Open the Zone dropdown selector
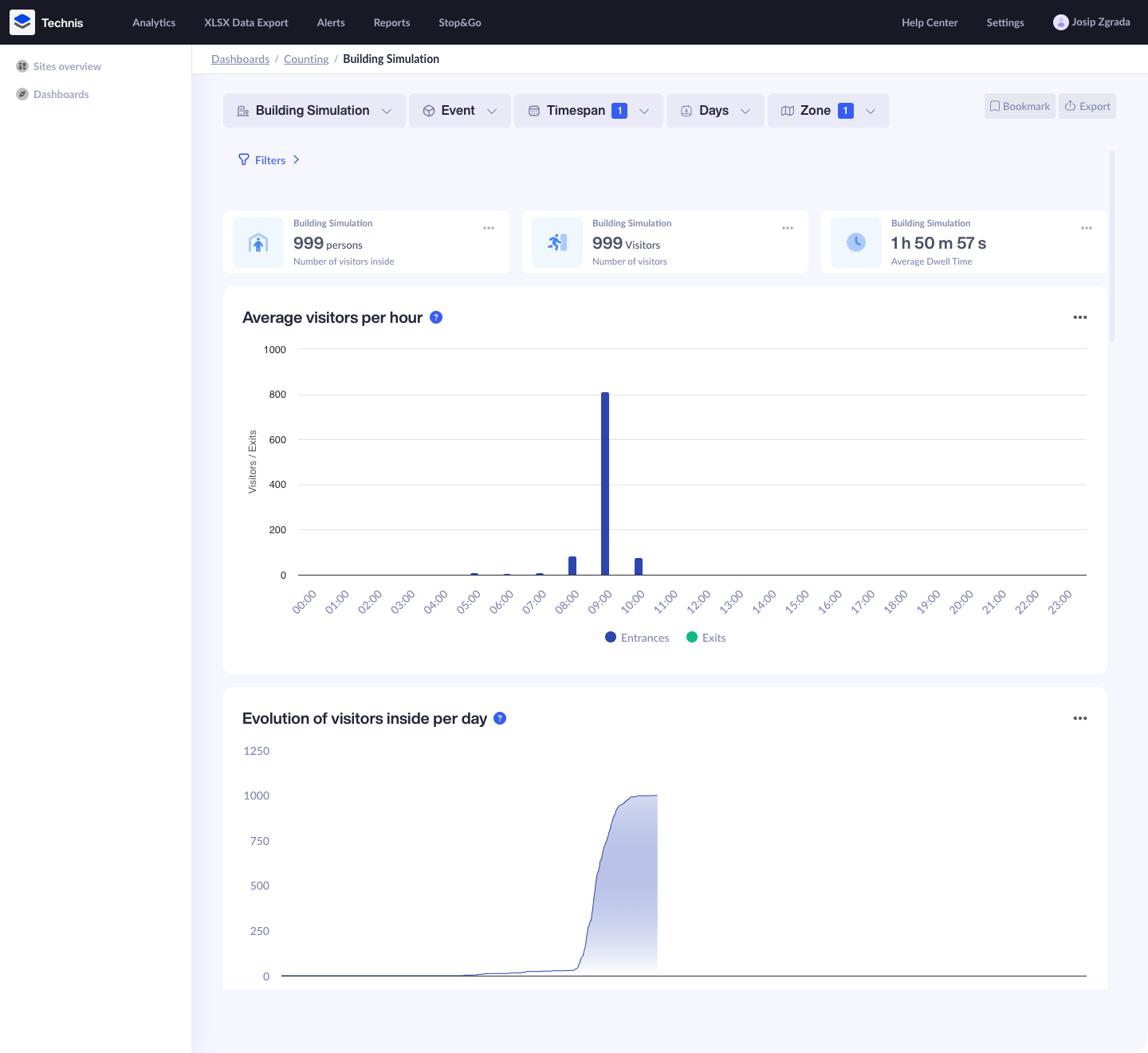The width and height of the screenshot is (1148, 1053). (x=828, y=111)
